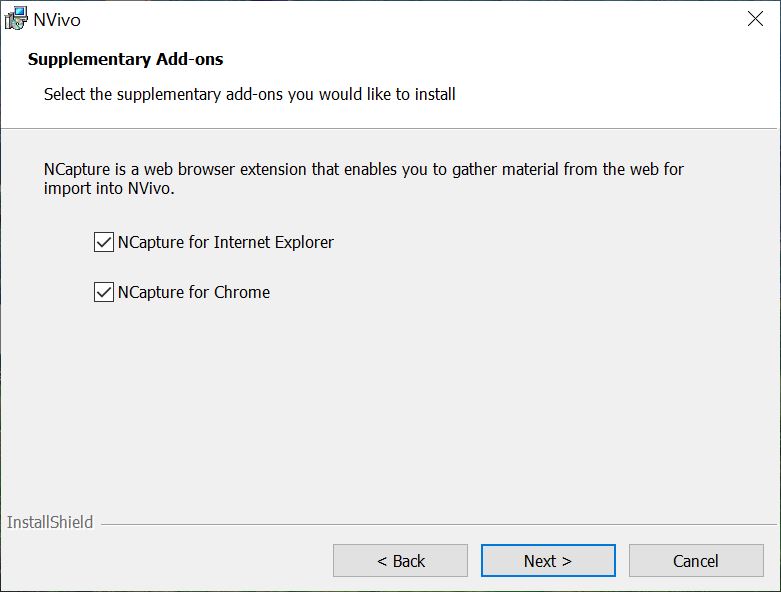Click the 'Select the supplementary add-ons' instruction text
781x592 pixels.
(250, 94)
